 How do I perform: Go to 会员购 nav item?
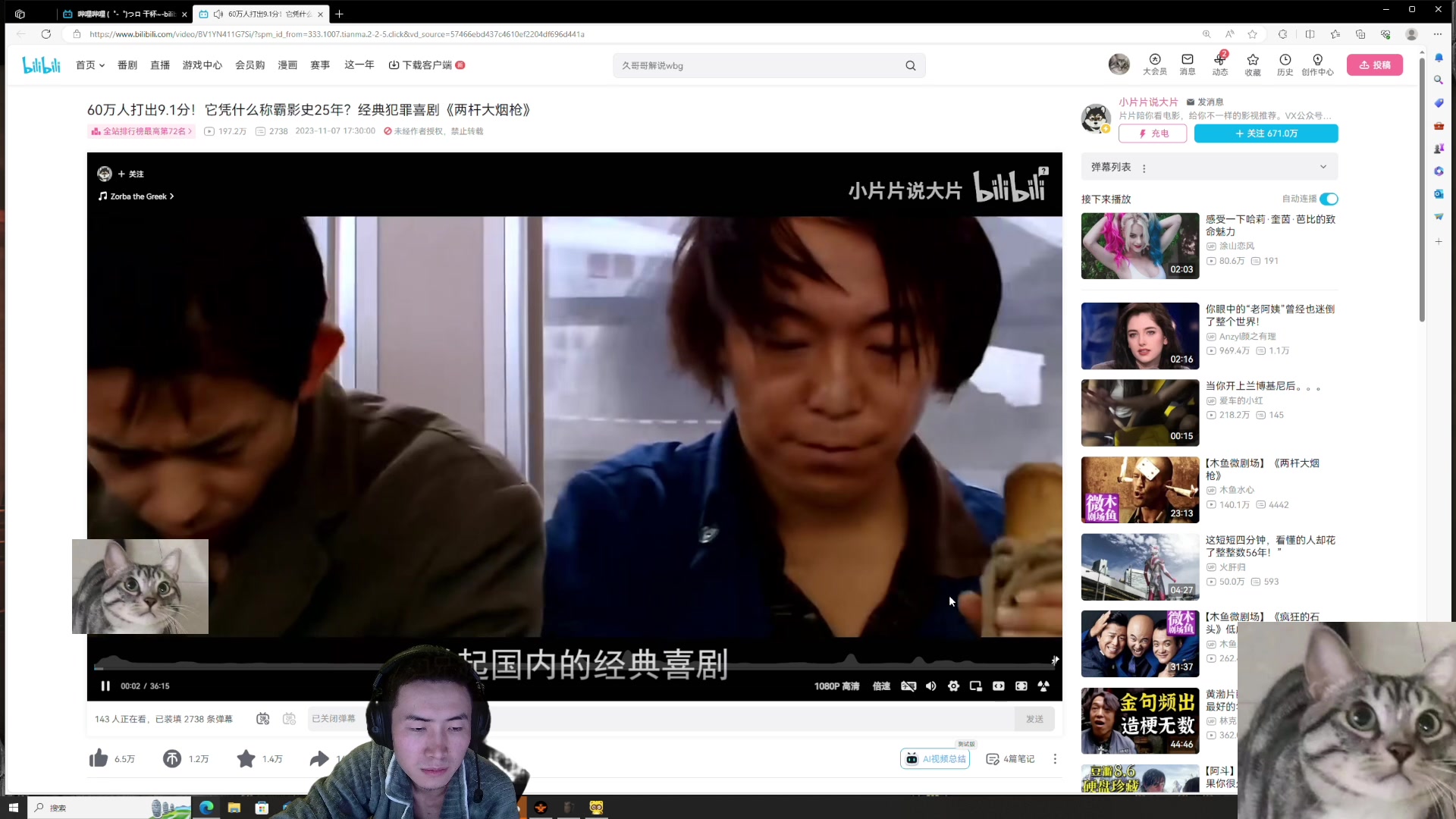[x=249, y=65]
